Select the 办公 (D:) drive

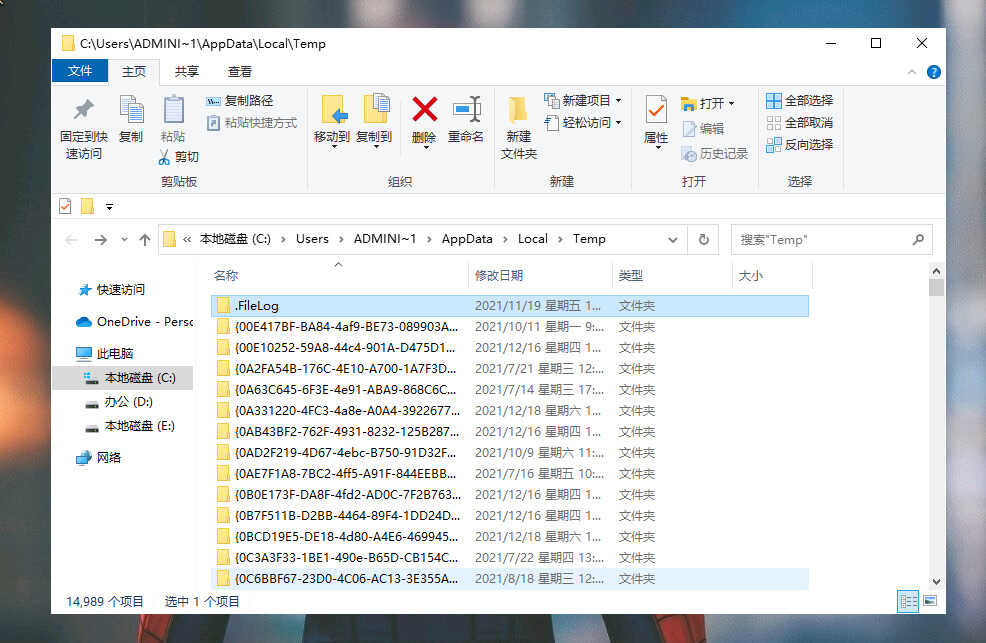119,402
